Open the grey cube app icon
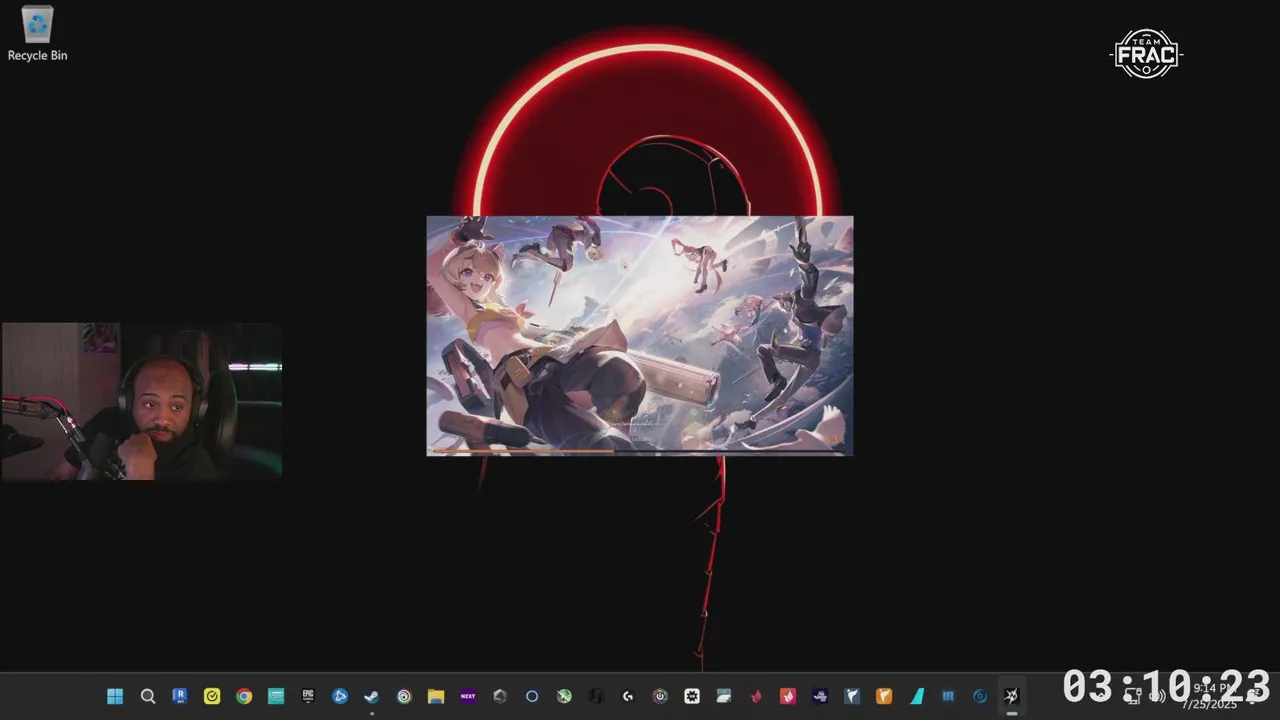 point(500,696)
